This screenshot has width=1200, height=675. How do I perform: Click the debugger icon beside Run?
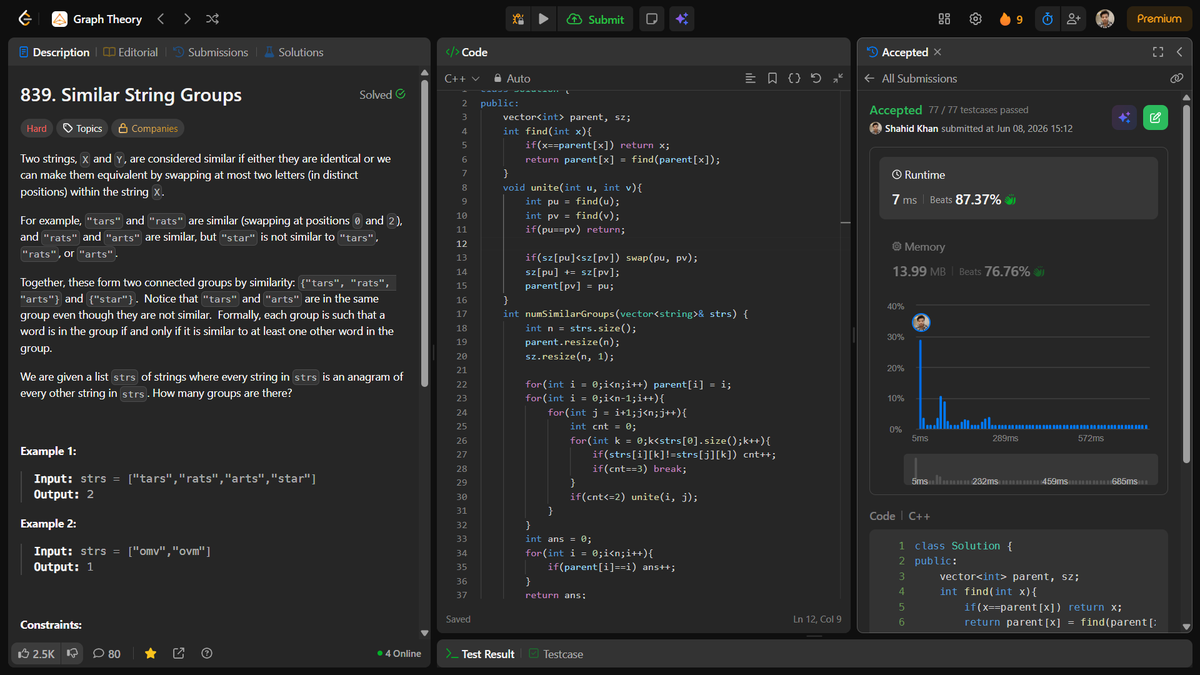coord(518,19)
